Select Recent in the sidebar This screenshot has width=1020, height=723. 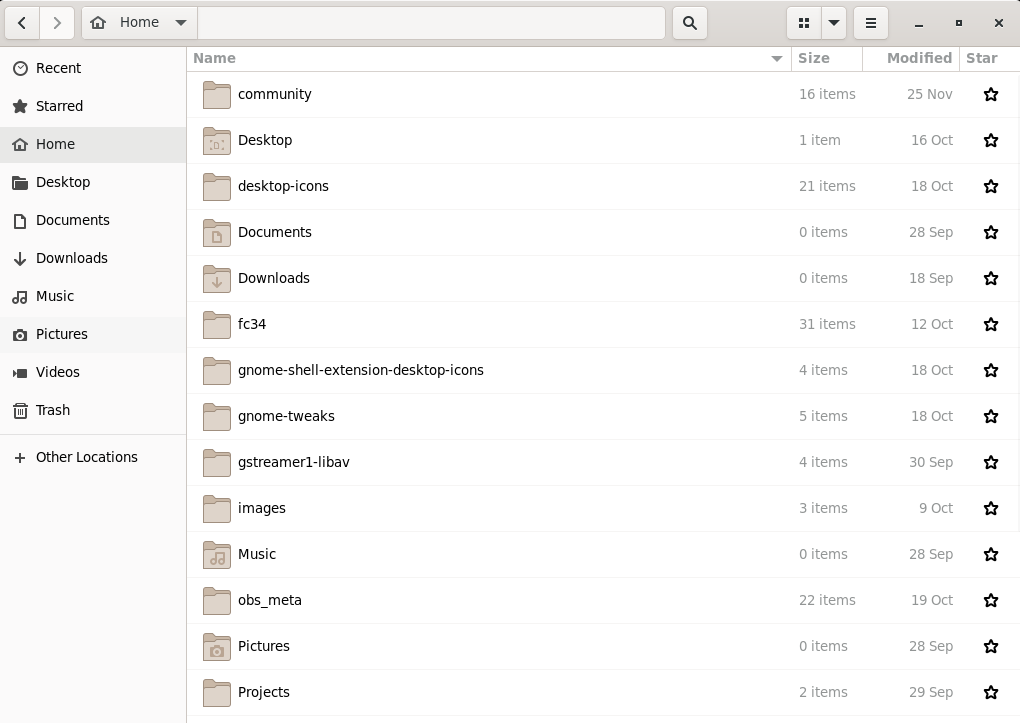58,68
